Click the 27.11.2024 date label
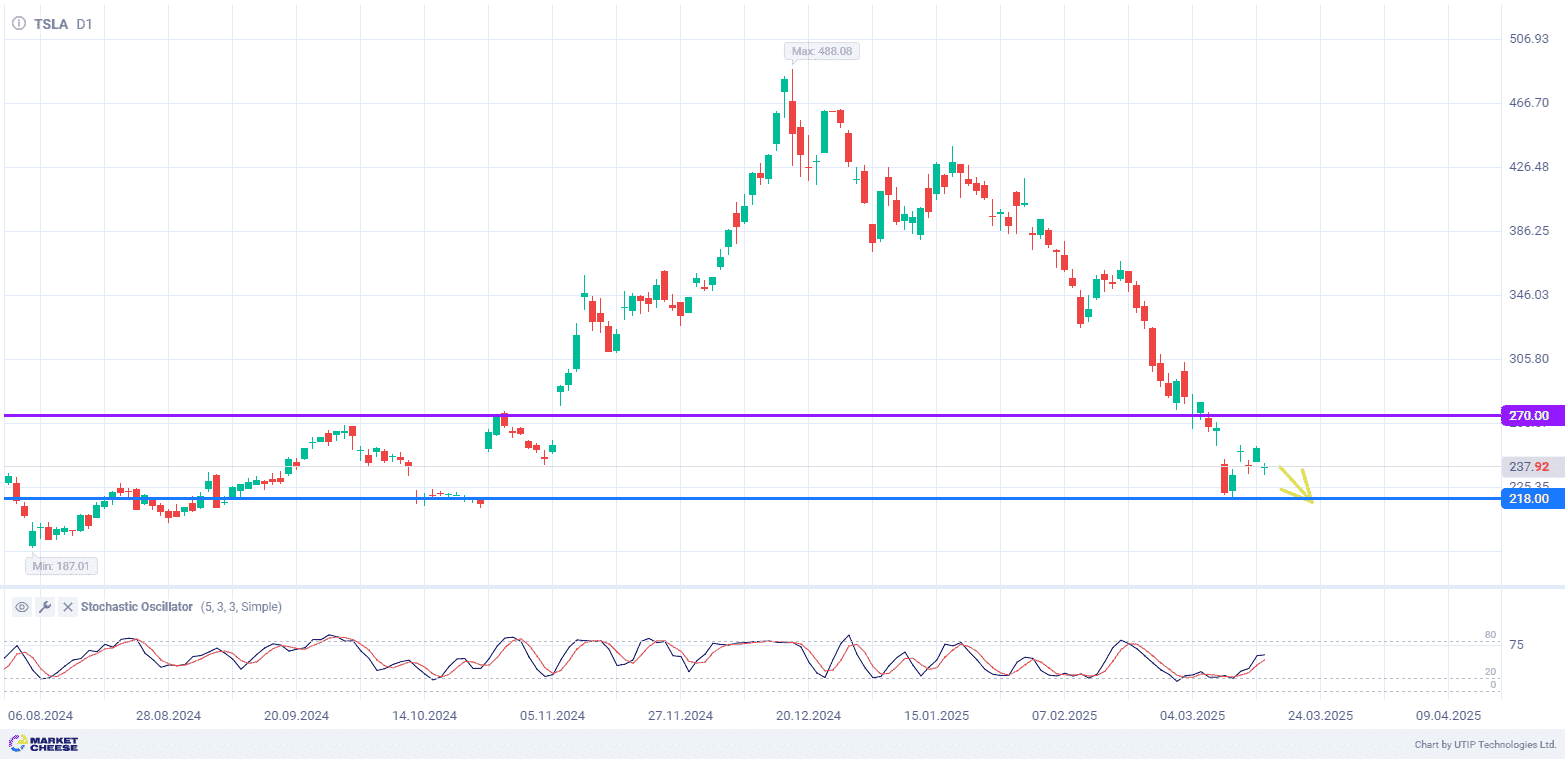 680,716
